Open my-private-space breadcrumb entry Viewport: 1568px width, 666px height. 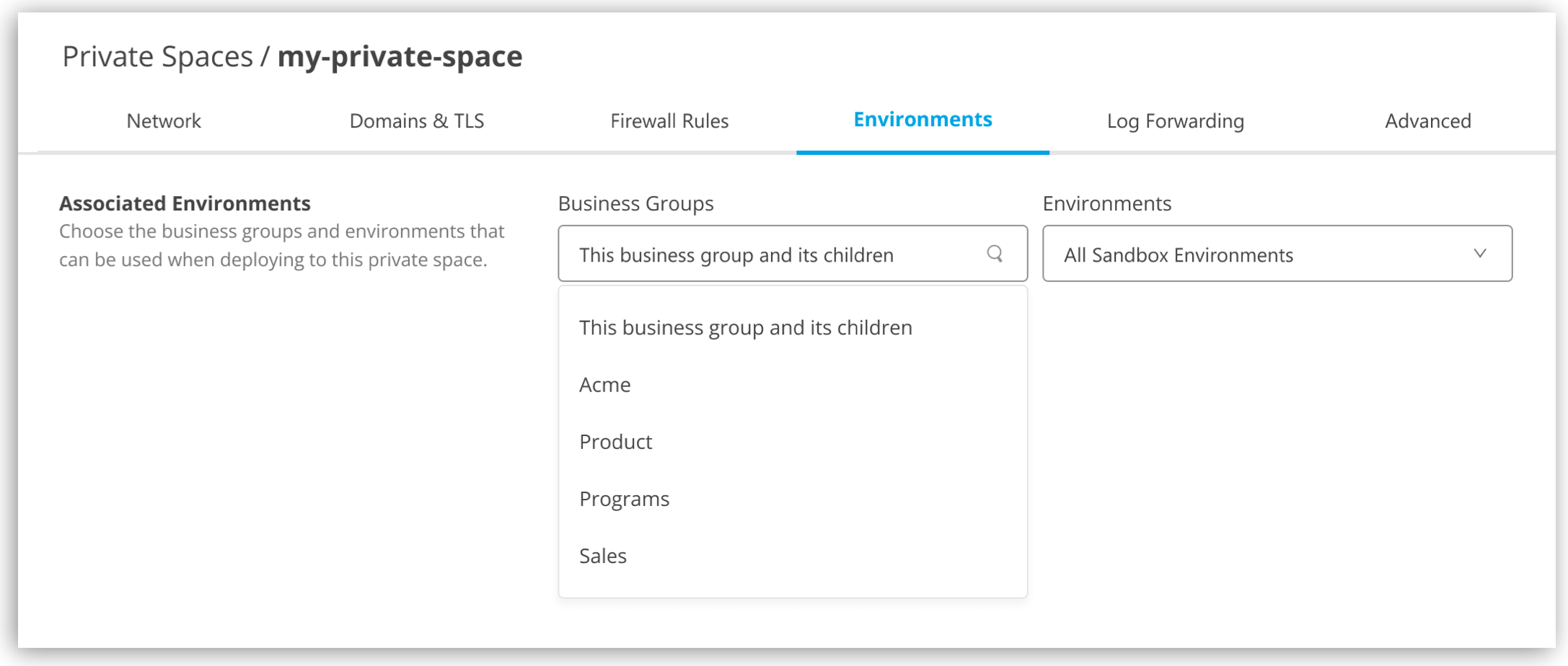click(400, 56)
